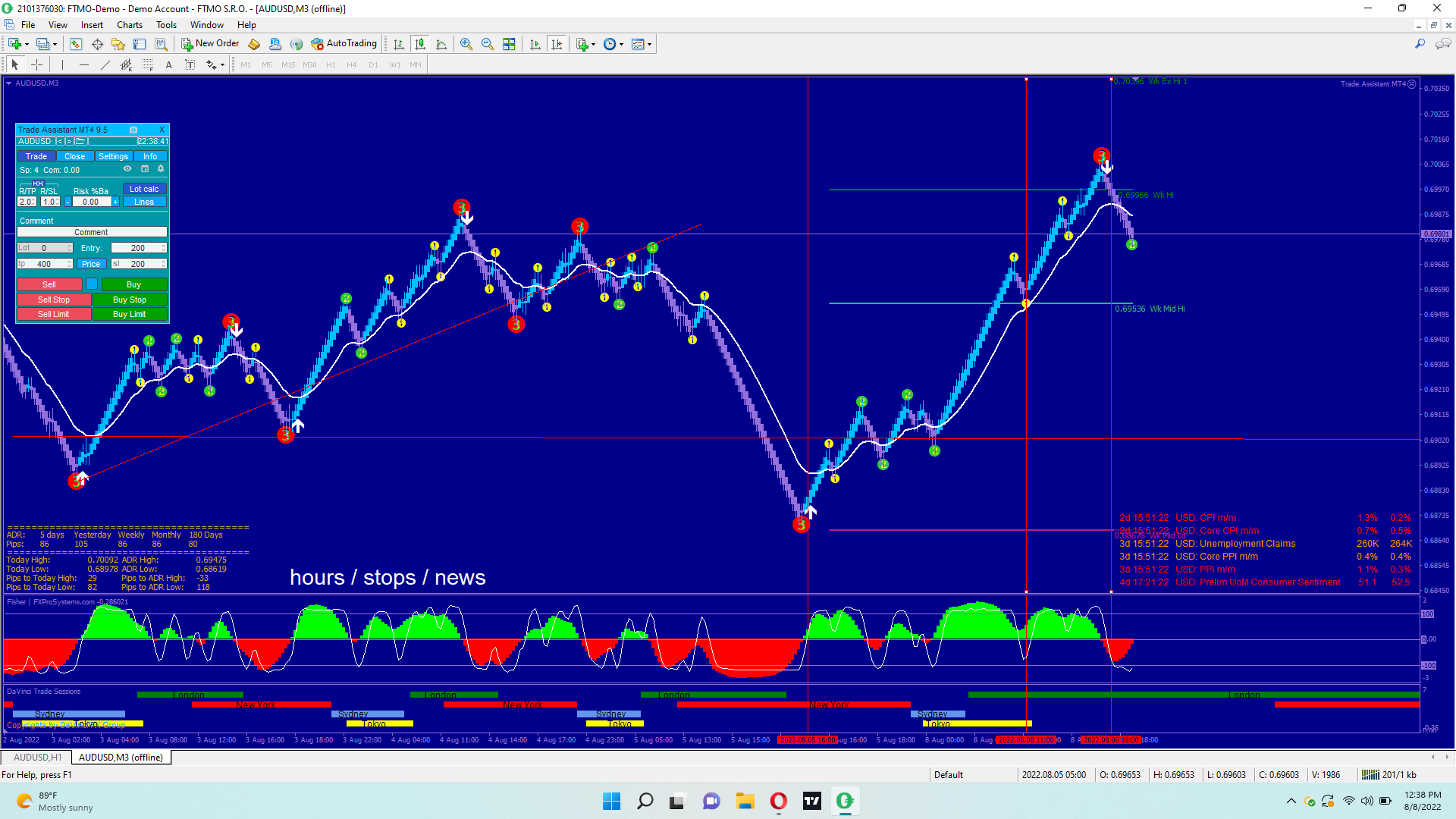Toggle the eye visibility icon in Trade Assistant

point(127,169)
